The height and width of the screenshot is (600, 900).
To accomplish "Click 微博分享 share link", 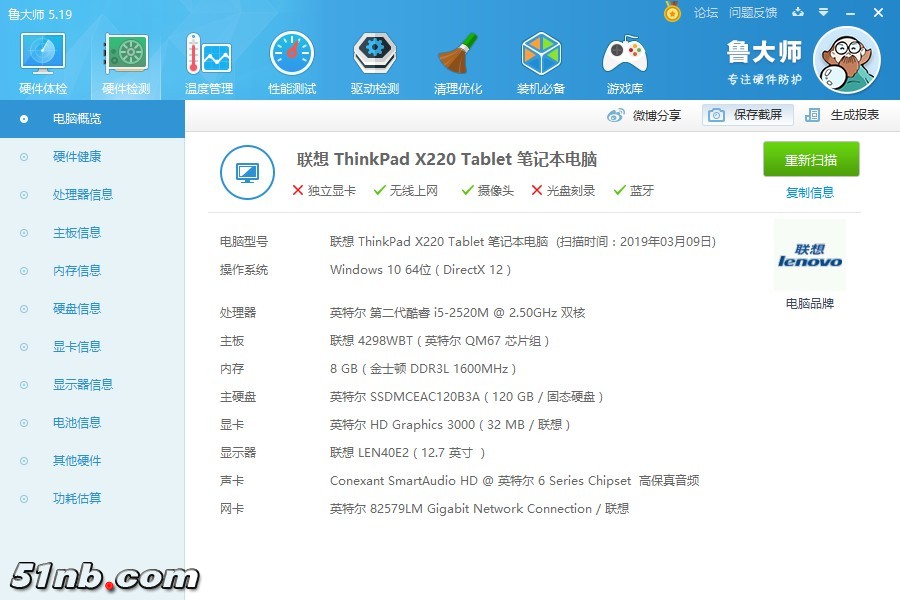I will [657, 115].
